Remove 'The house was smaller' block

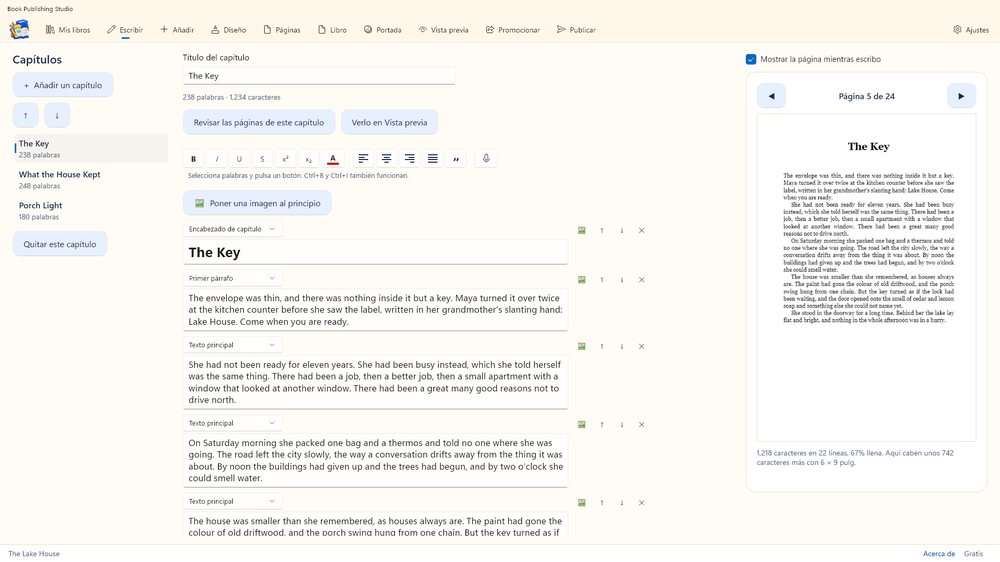(642, 503)
